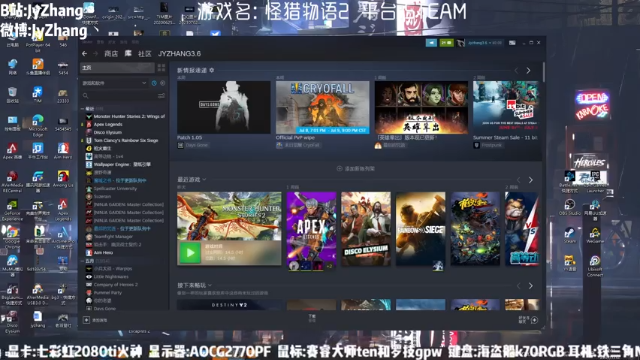This screenshot has width=640, height=360.
Task: Advance the What's New row with the right arrow
Action: (528, 71)
